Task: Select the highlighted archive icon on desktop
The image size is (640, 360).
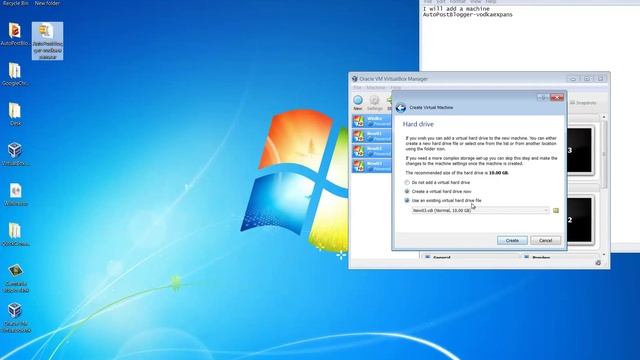Action: click(x=47, y=41)
